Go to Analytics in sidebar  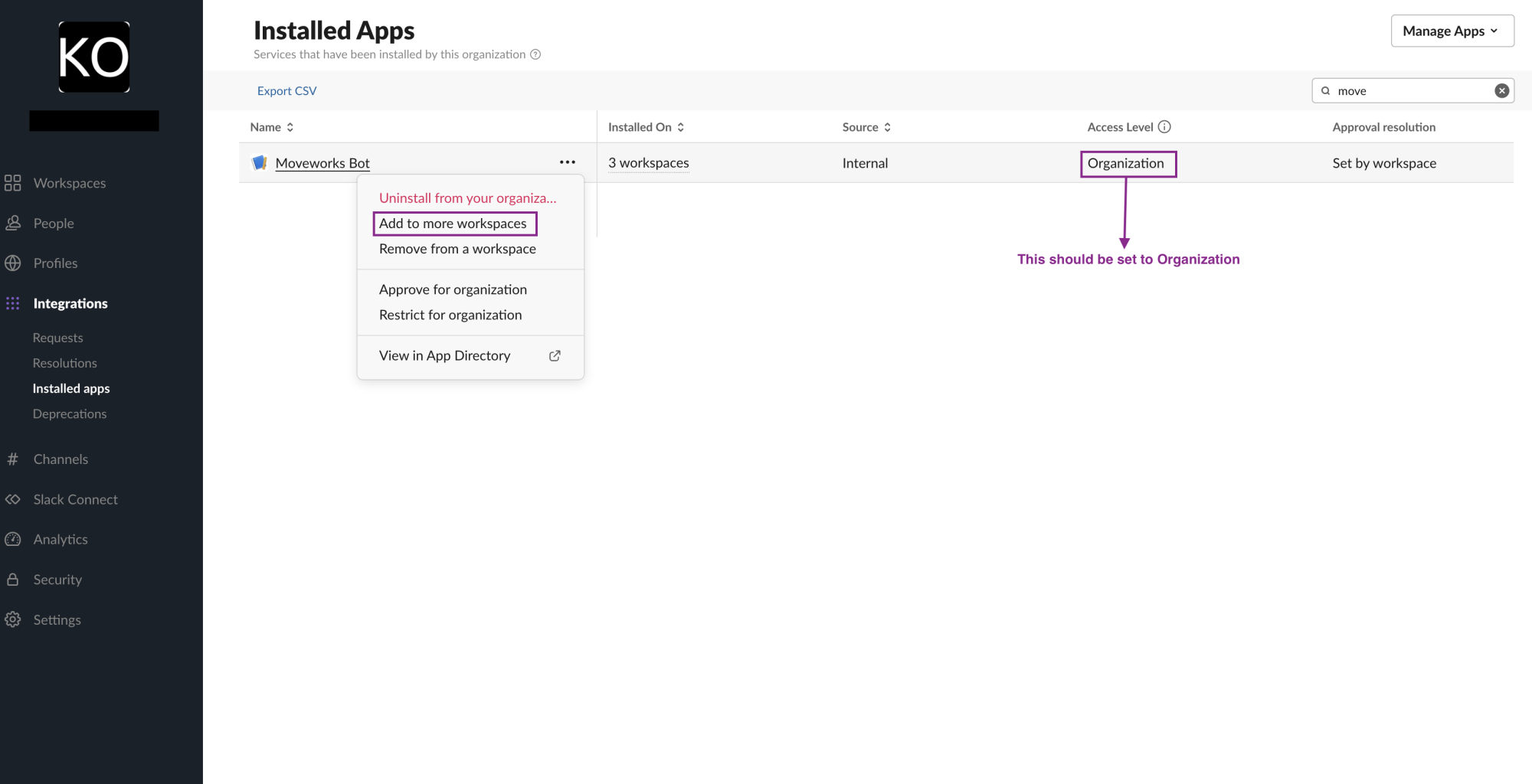point(61,539)
